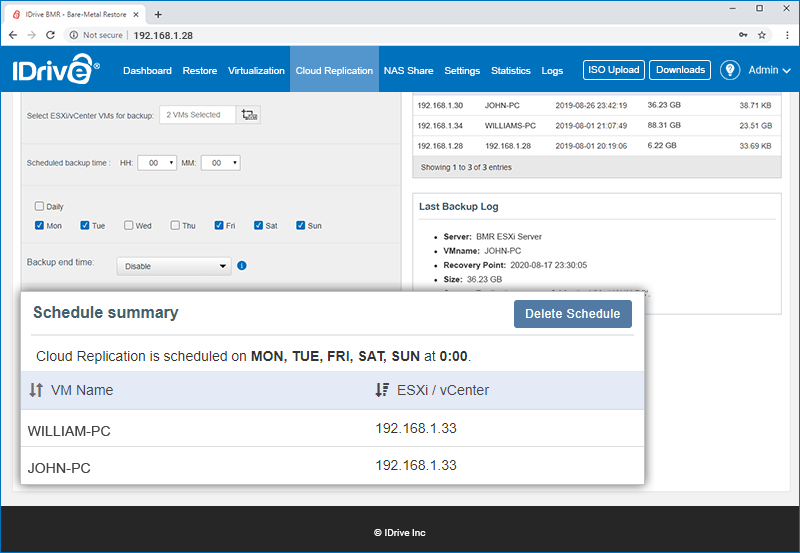Screen dimensions: 800x553
Task: Sort by ESXi / vCenter sort icon
Action: point(382,390)
